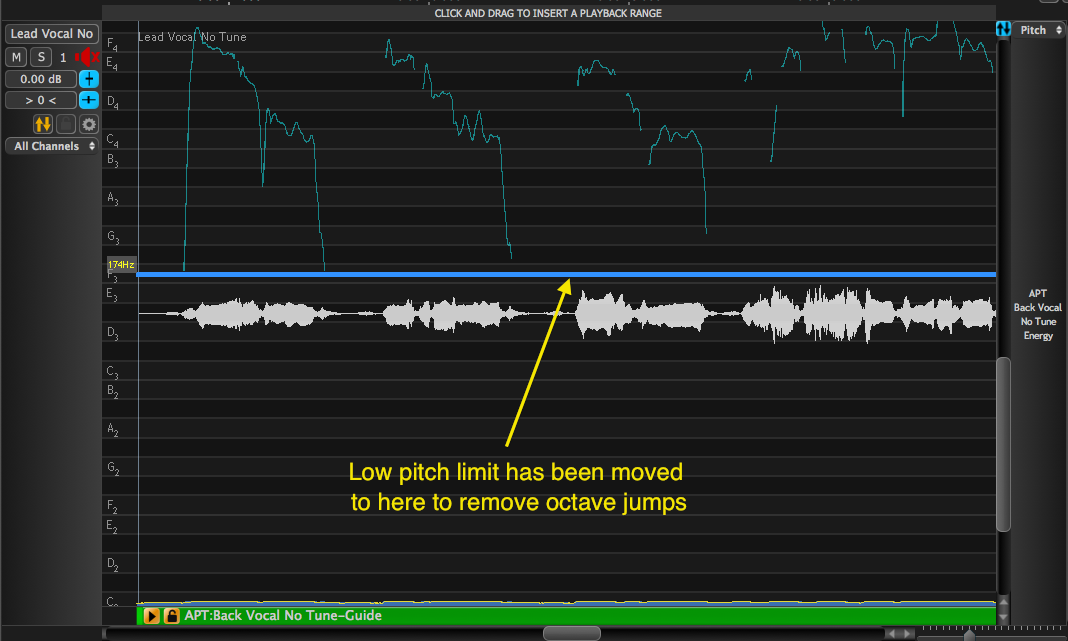Open the All Channels dropdown
The image size is (1068, 641).
(54, 146)
